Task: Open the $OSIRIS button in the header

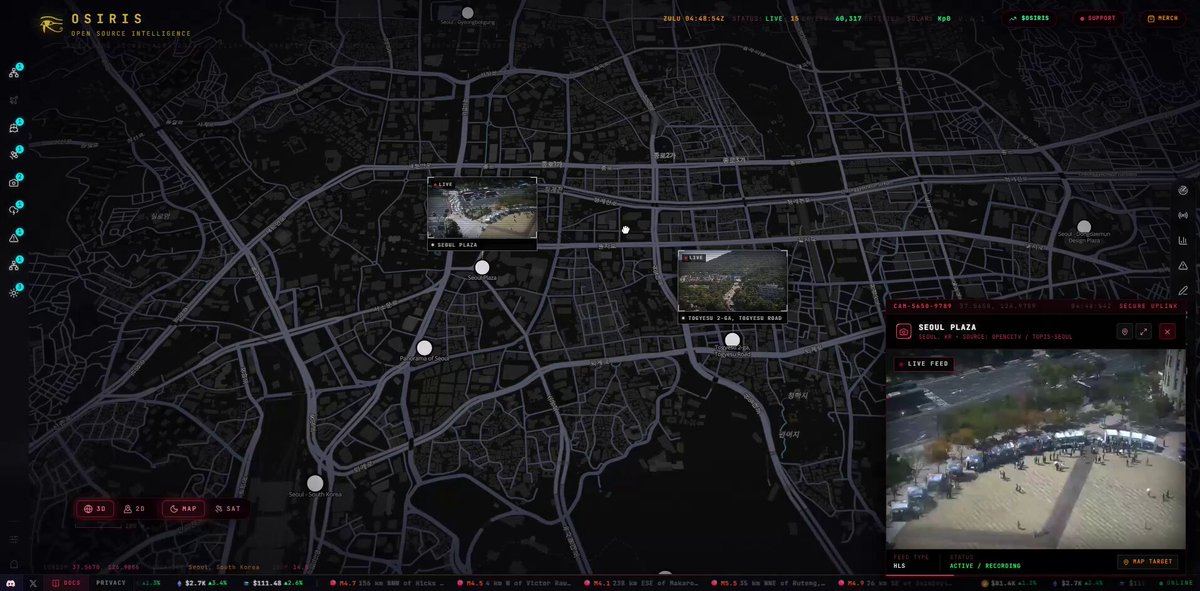Action: pyautogui.click(x=1029, y=18)
